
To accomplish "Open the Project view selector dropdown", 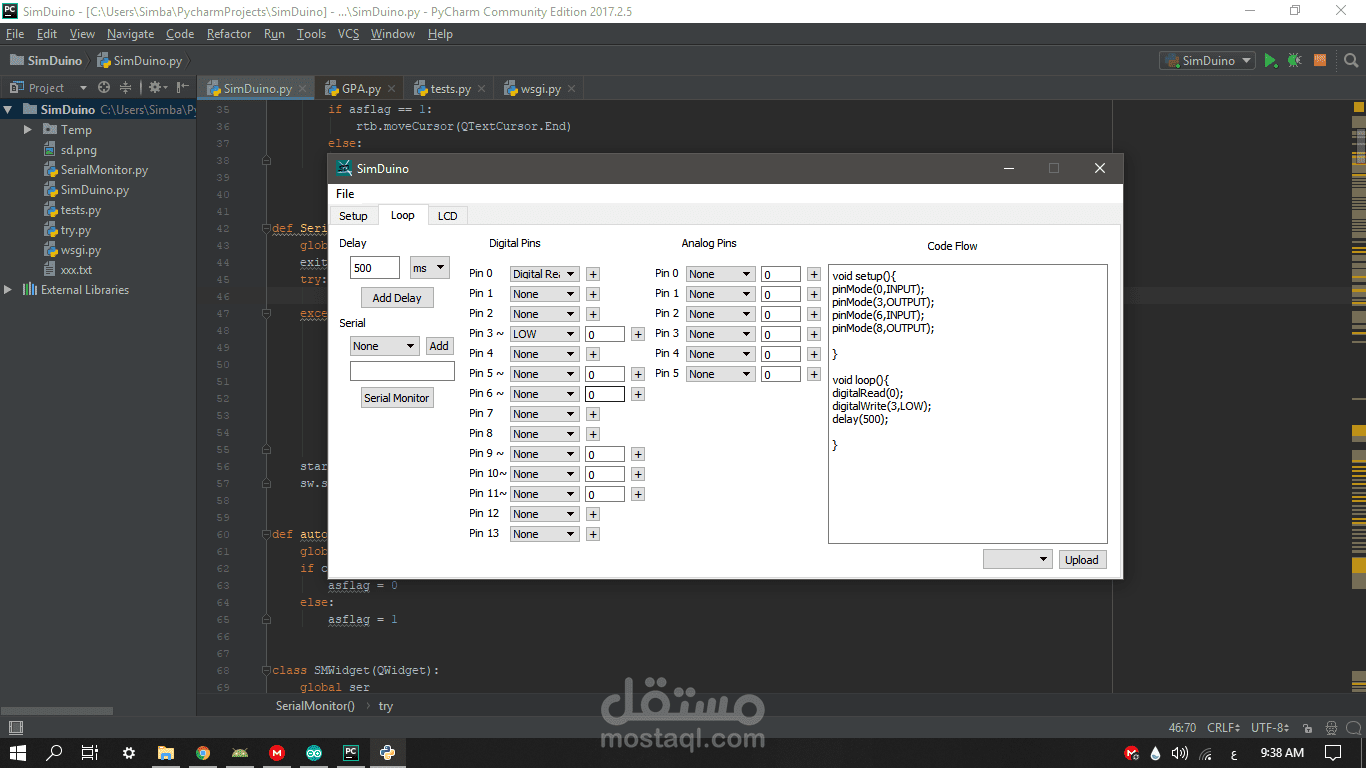I will coord(48,88).
